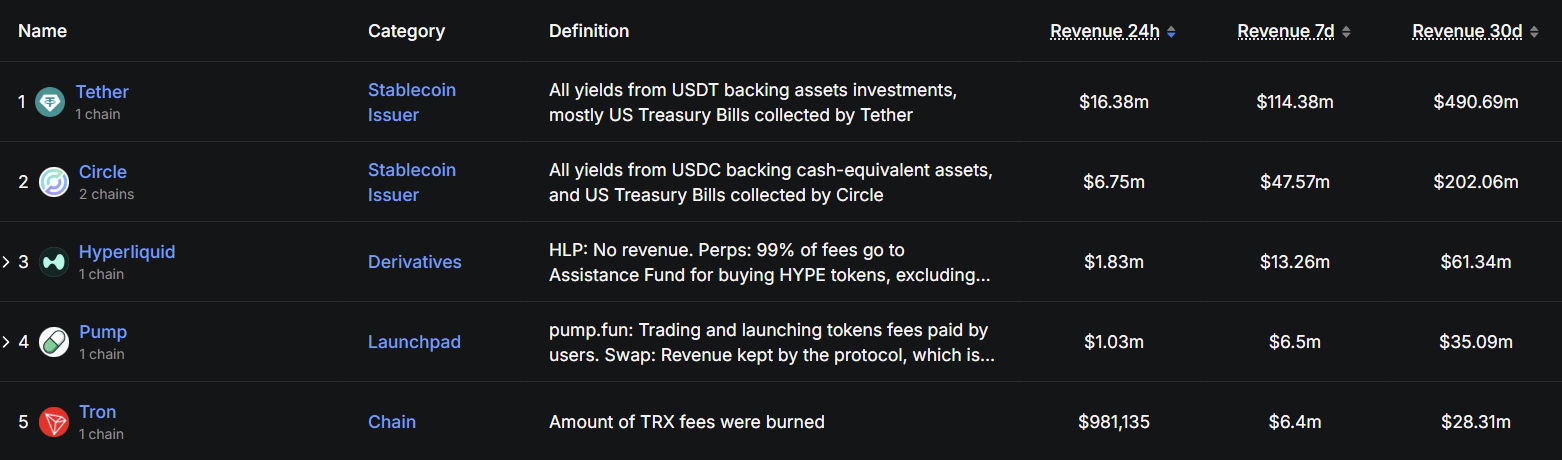Open Tether's Stablecoin Issuer category

click(x=411, y=102)
